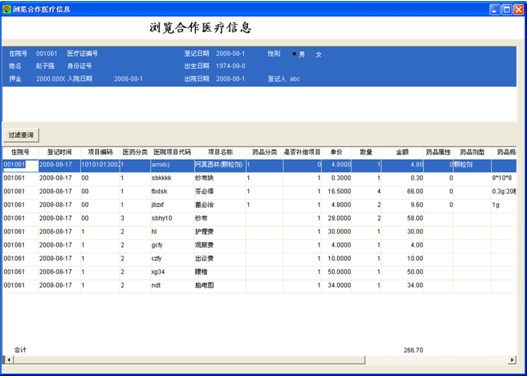
Task: Click the 住院号 column header
Action: tap(21, 152)
